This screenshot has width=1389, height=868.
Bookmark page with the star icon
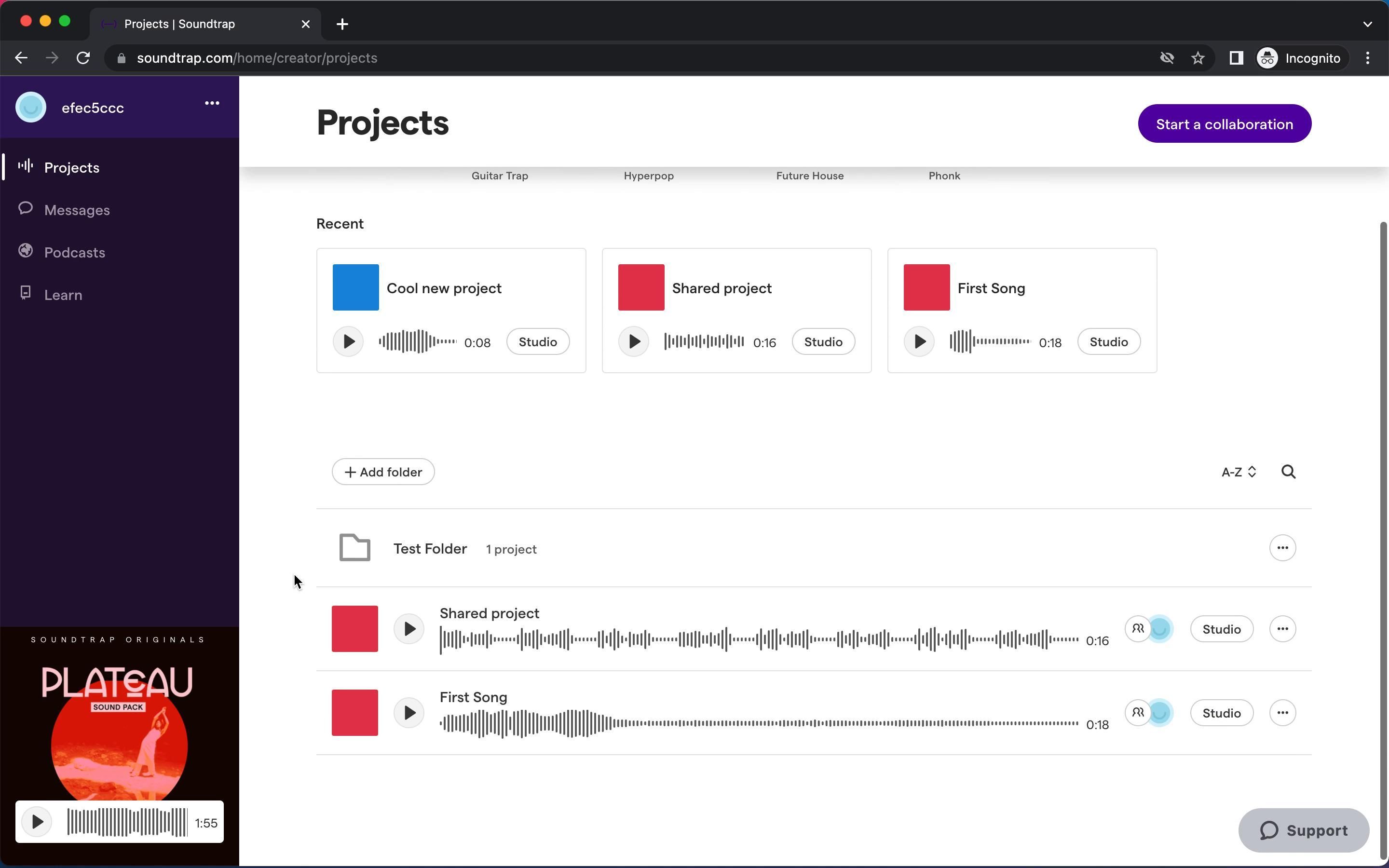[x=1198, y=58]
